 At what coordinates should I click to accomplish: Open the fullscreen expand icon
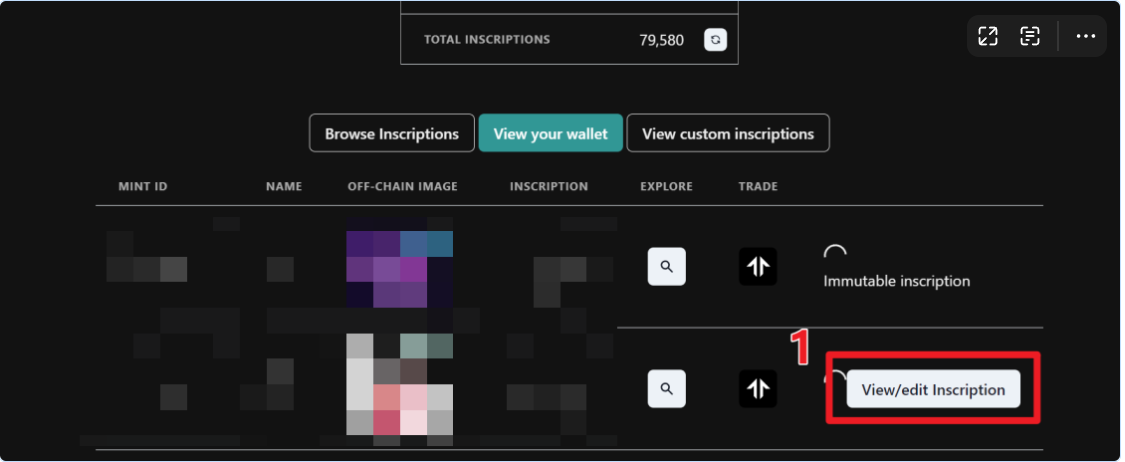coord(988,36)
